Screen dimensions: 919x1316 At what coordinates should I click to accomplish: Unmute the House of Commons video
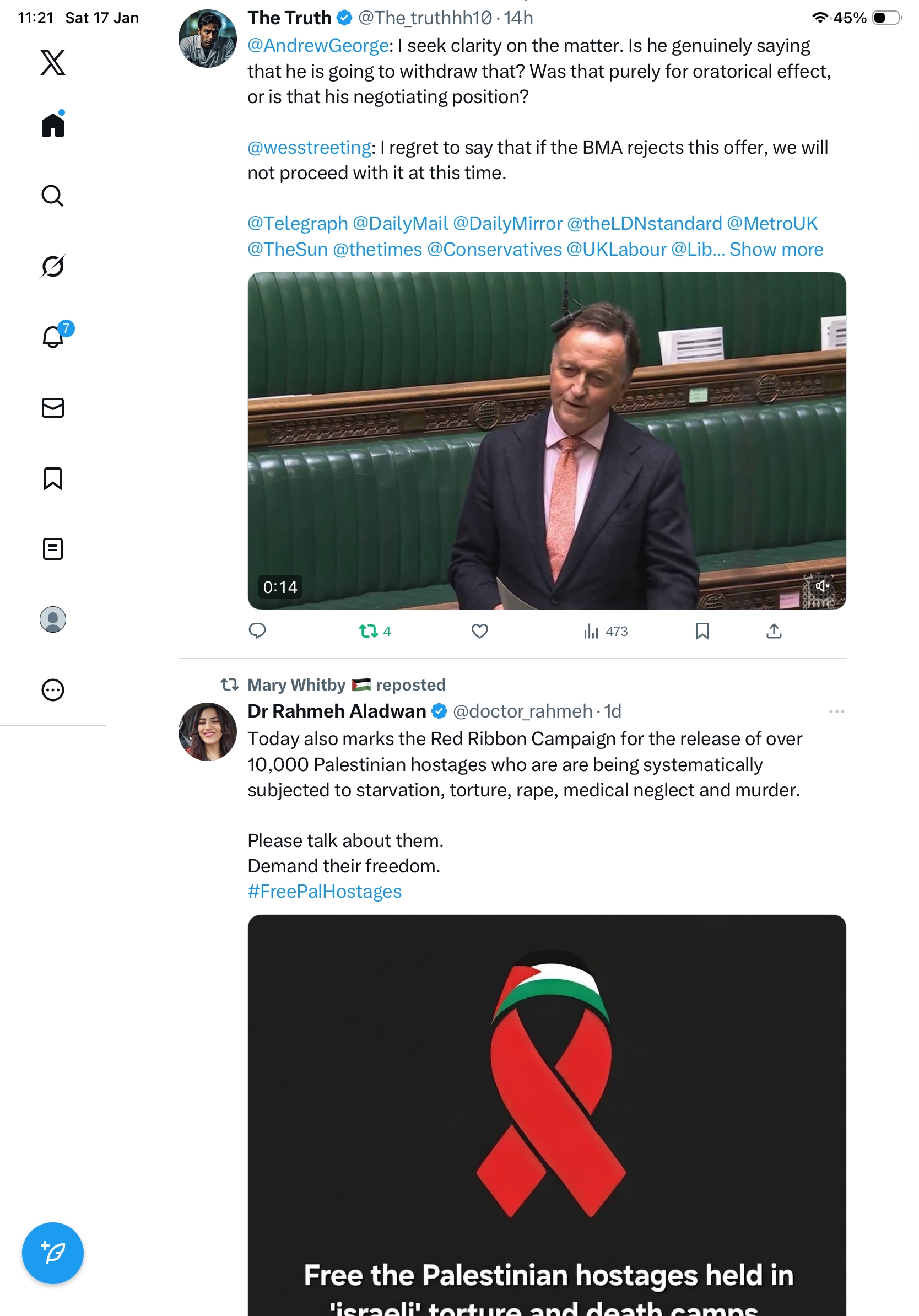(822, 585)
